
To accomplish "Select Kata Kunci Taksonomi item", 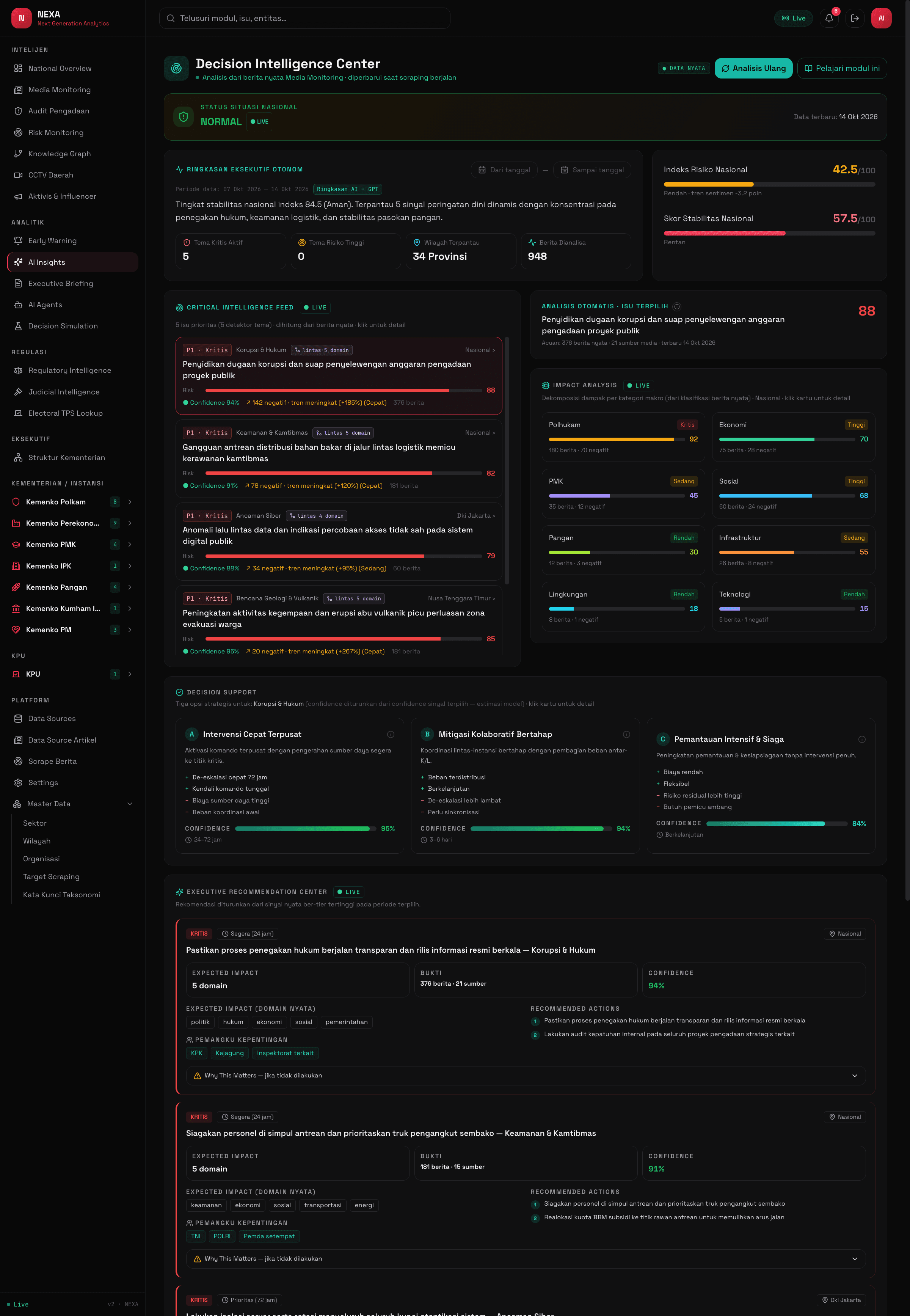I will coord(61,895).
